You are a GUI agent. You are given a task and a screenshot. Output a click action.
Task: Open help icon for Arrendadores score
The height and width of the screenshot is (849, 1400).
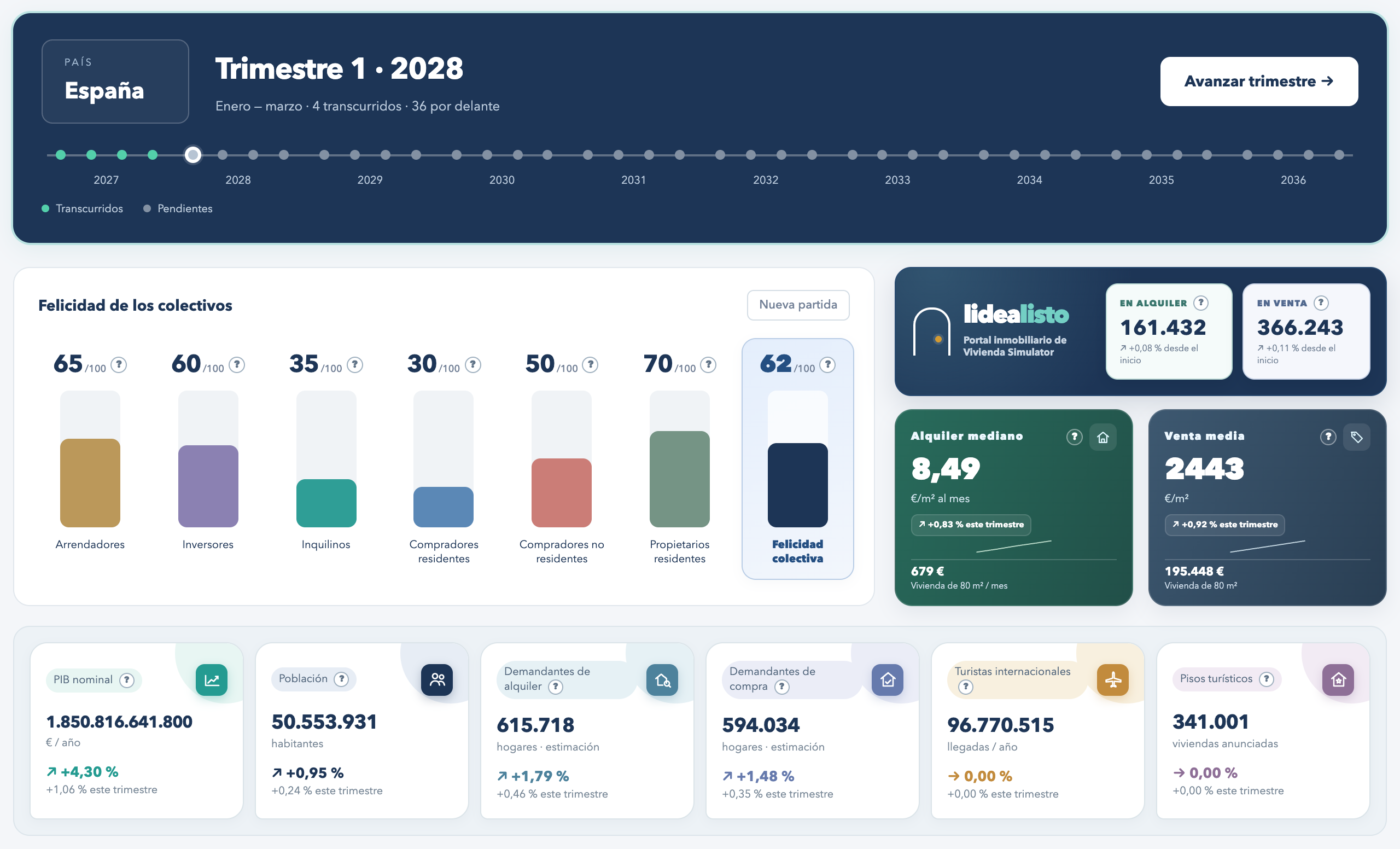118,364
